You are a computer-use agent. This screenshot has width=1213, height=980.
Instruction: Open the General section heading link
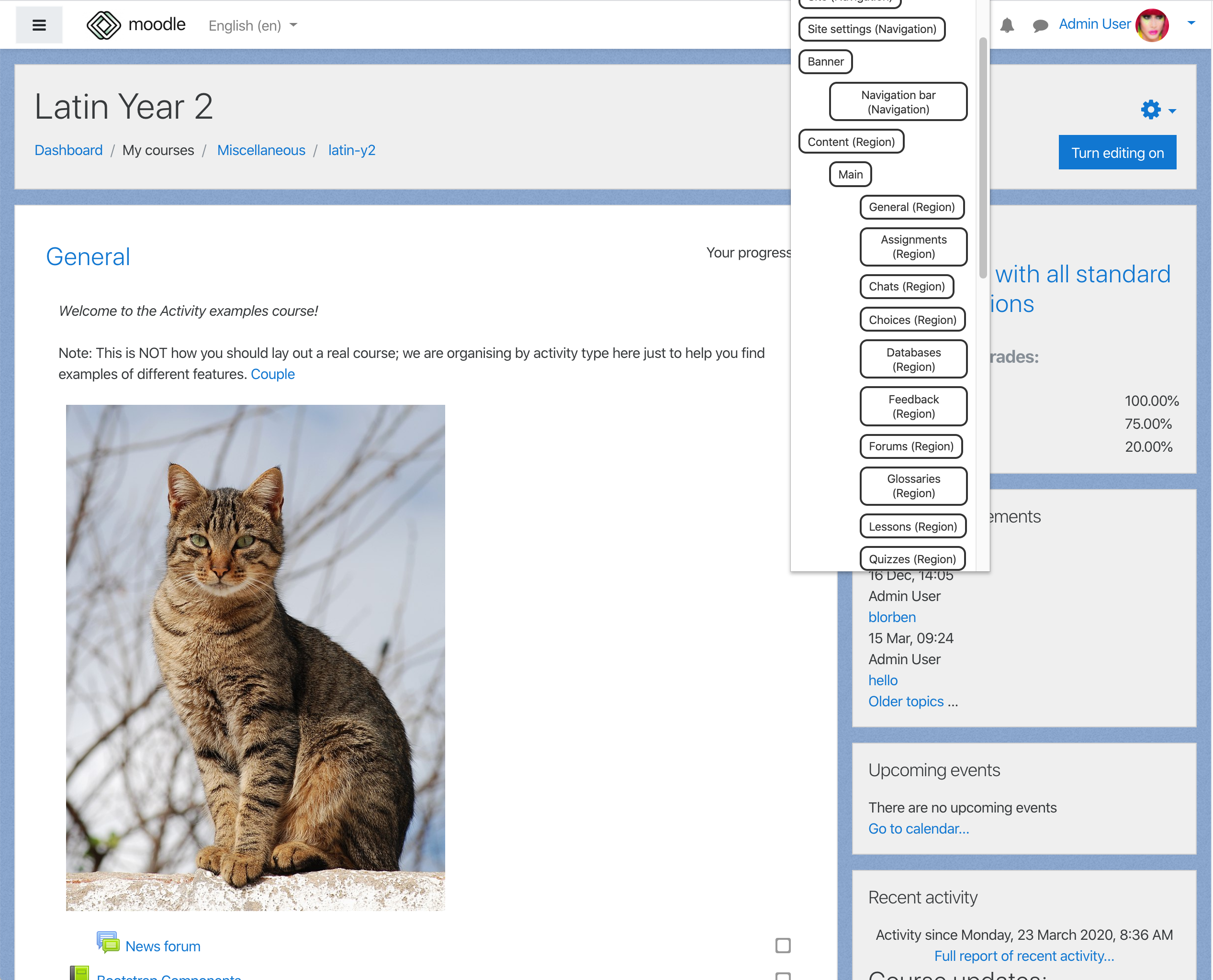point(88,257)
